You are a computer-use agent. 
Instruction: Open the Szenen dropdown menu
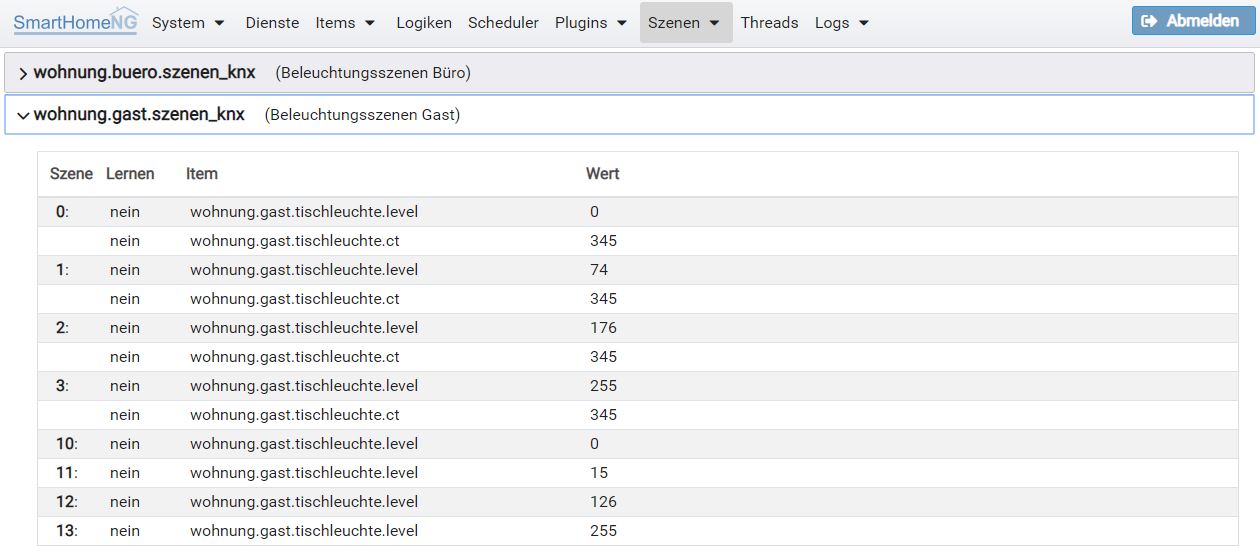pyautogui.click(x=685, y=22)
